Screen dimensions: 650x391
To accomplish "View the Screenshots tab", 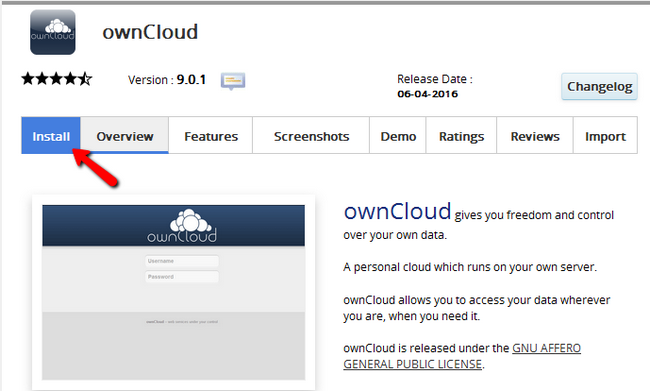I will (x=311, y=136).
